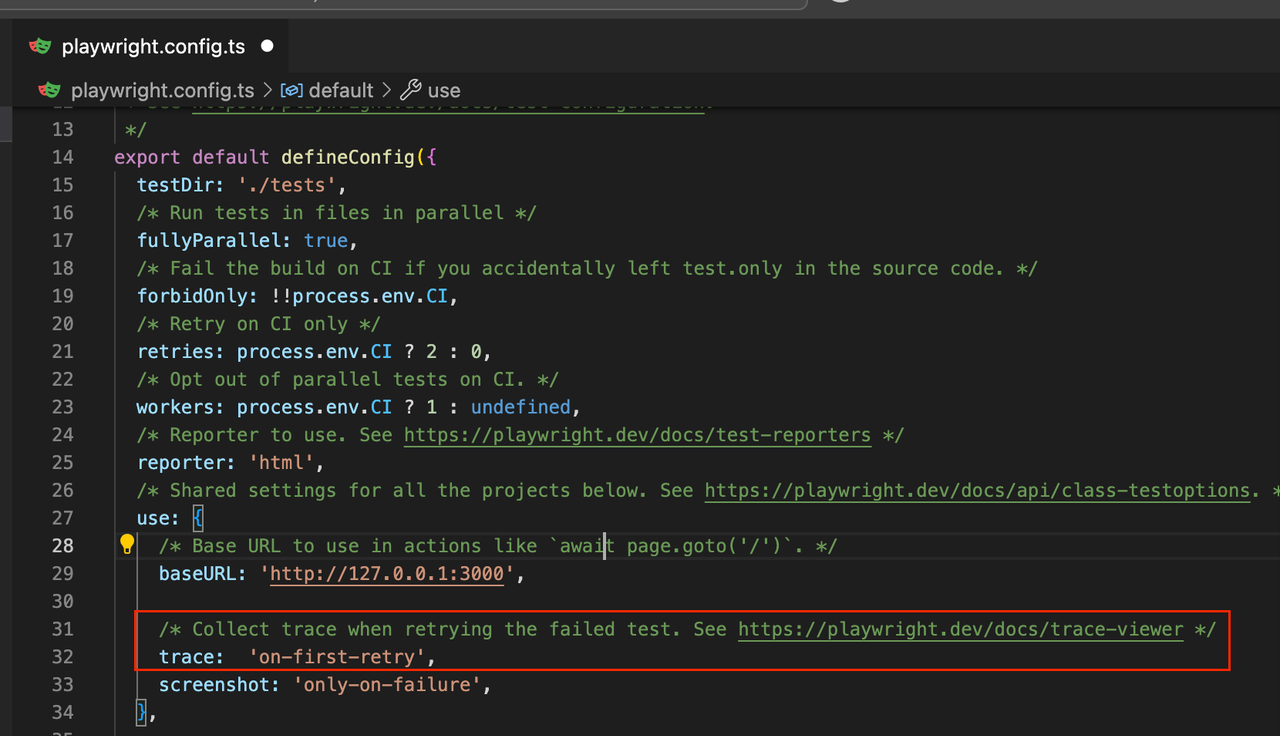This screenshot has height=736, width=1280.
Task: Click the 'reporter' property on line 25
Action: point(181,463)
